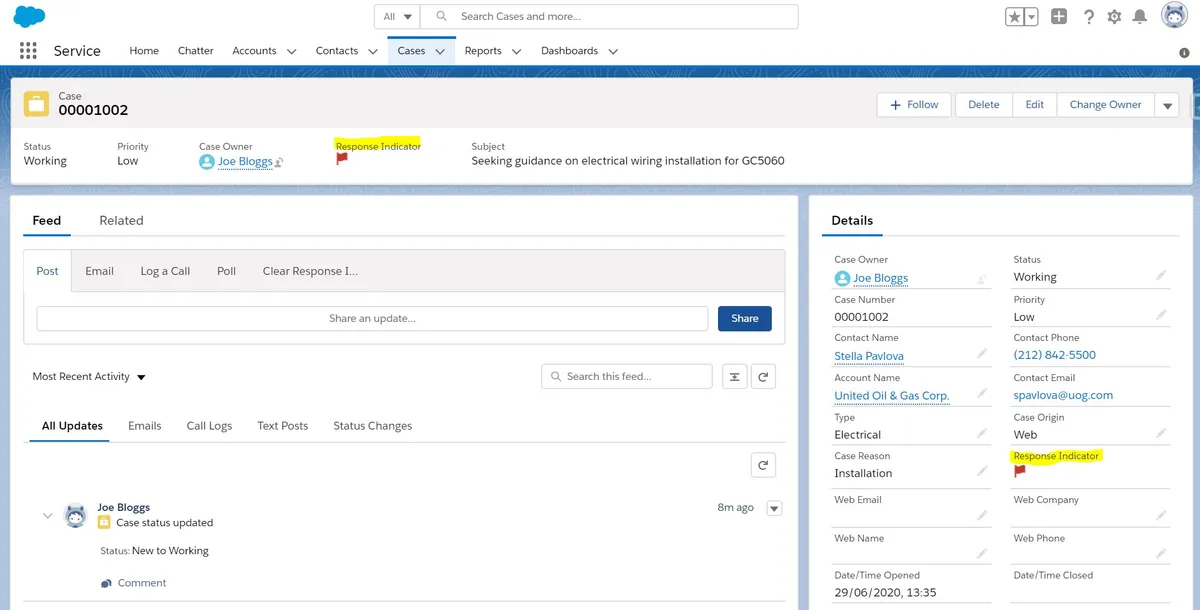Open Clear Response I... action tab
The height and width of the screenshot is (610, 1200).
[x=310, y=271]
